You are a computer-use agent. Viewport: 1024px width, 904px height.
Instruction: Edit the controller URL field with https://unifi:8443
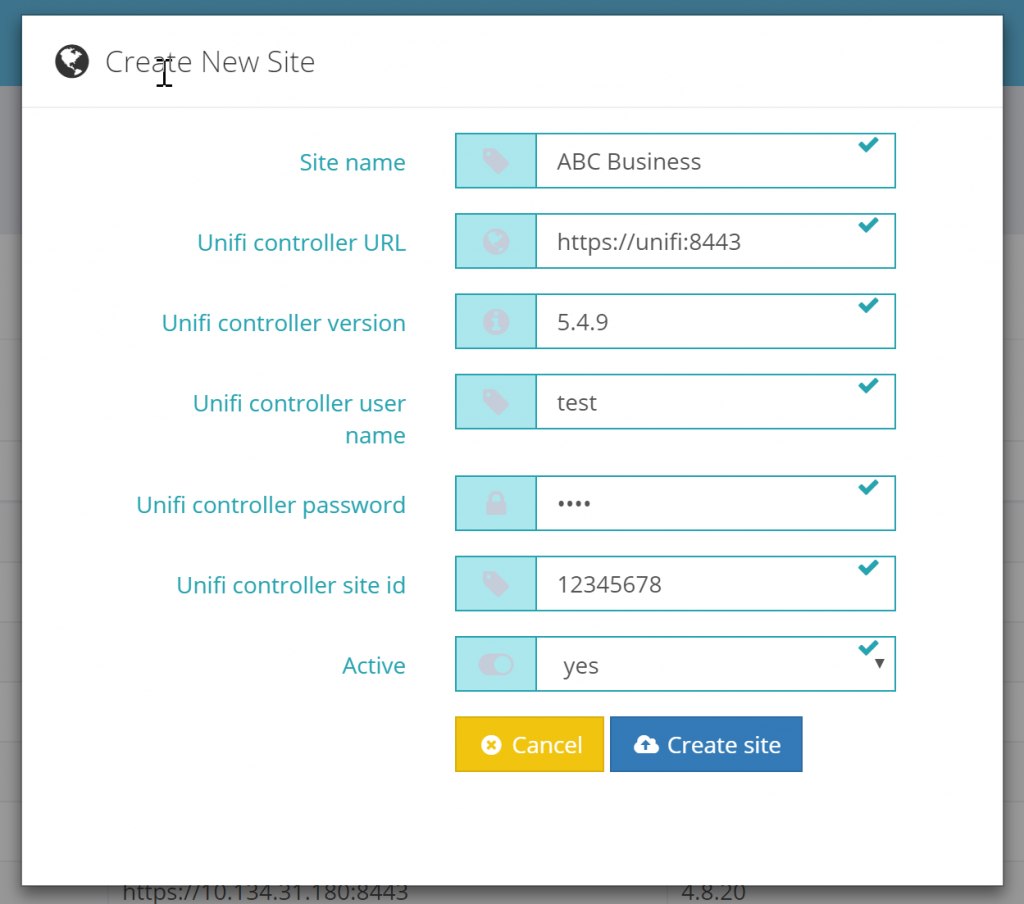click(x=715, y=241)
